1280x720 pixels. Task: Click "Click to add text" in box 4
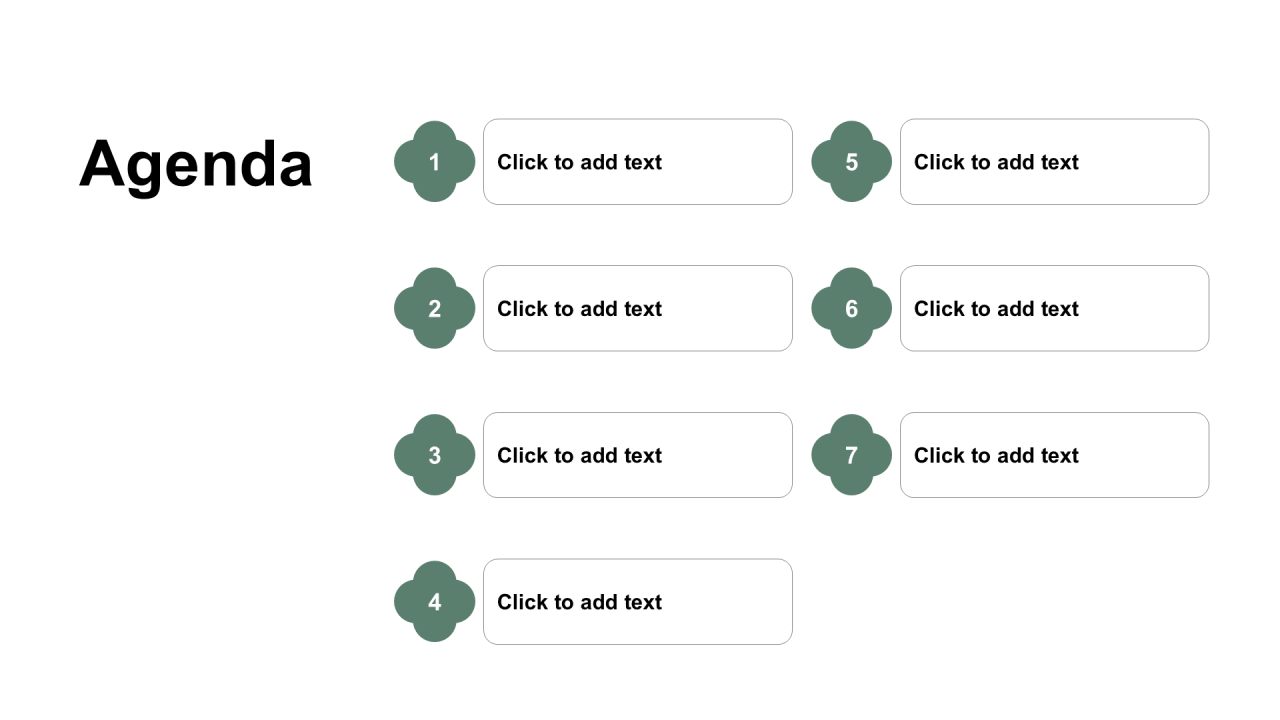click(579, 602)
